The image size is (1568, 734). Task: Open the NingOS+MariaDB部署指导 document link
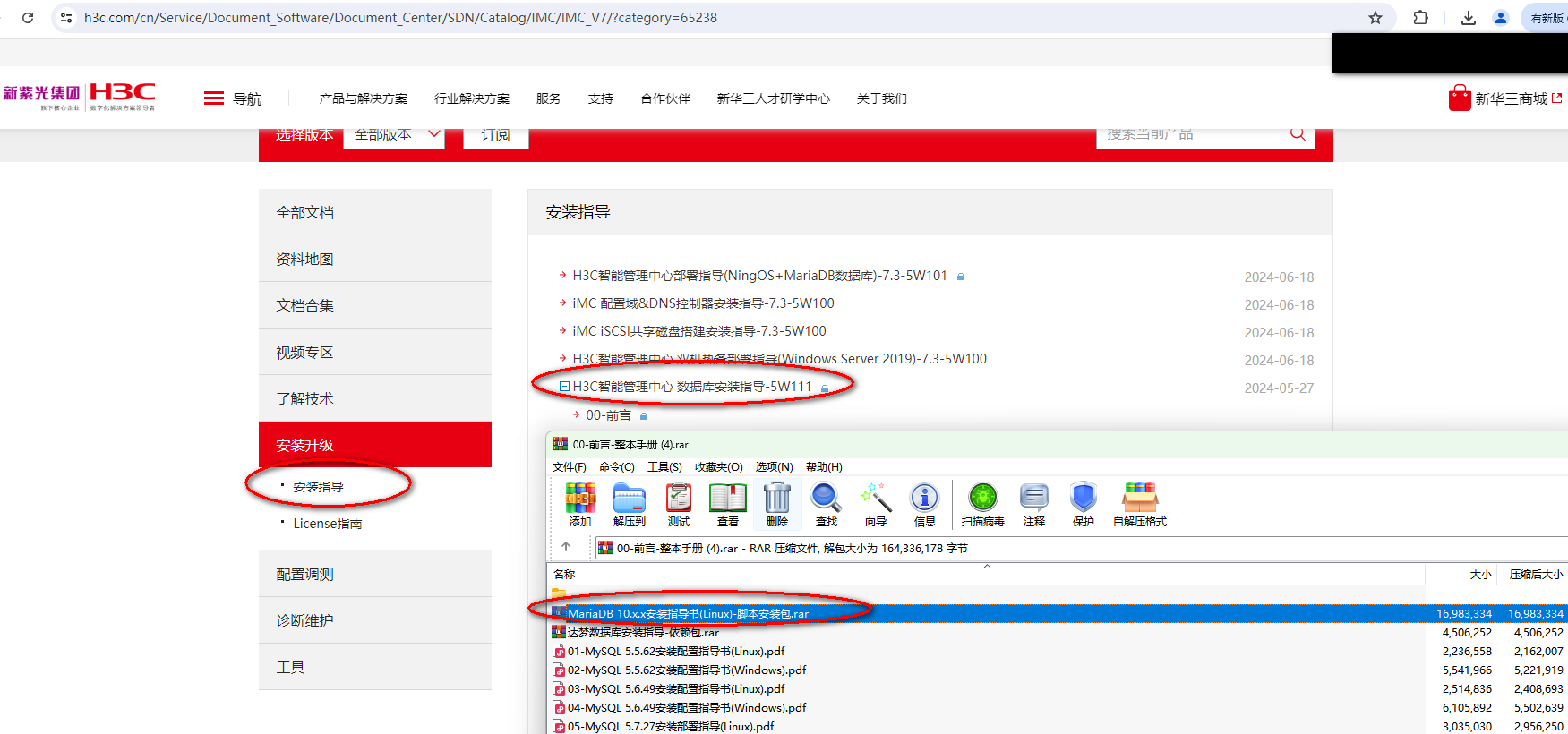tap(759, 276)
